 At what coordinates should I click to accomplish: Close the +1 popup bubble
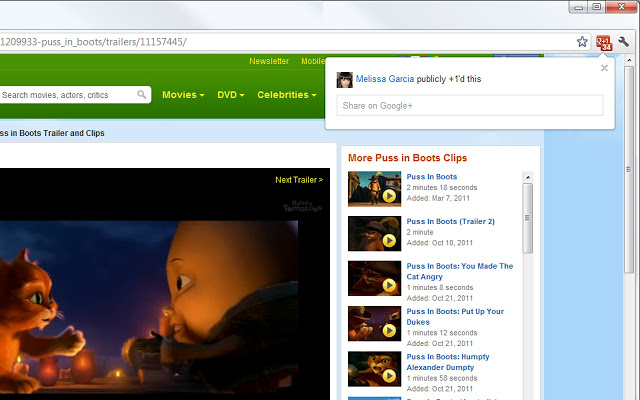point(604,68)
